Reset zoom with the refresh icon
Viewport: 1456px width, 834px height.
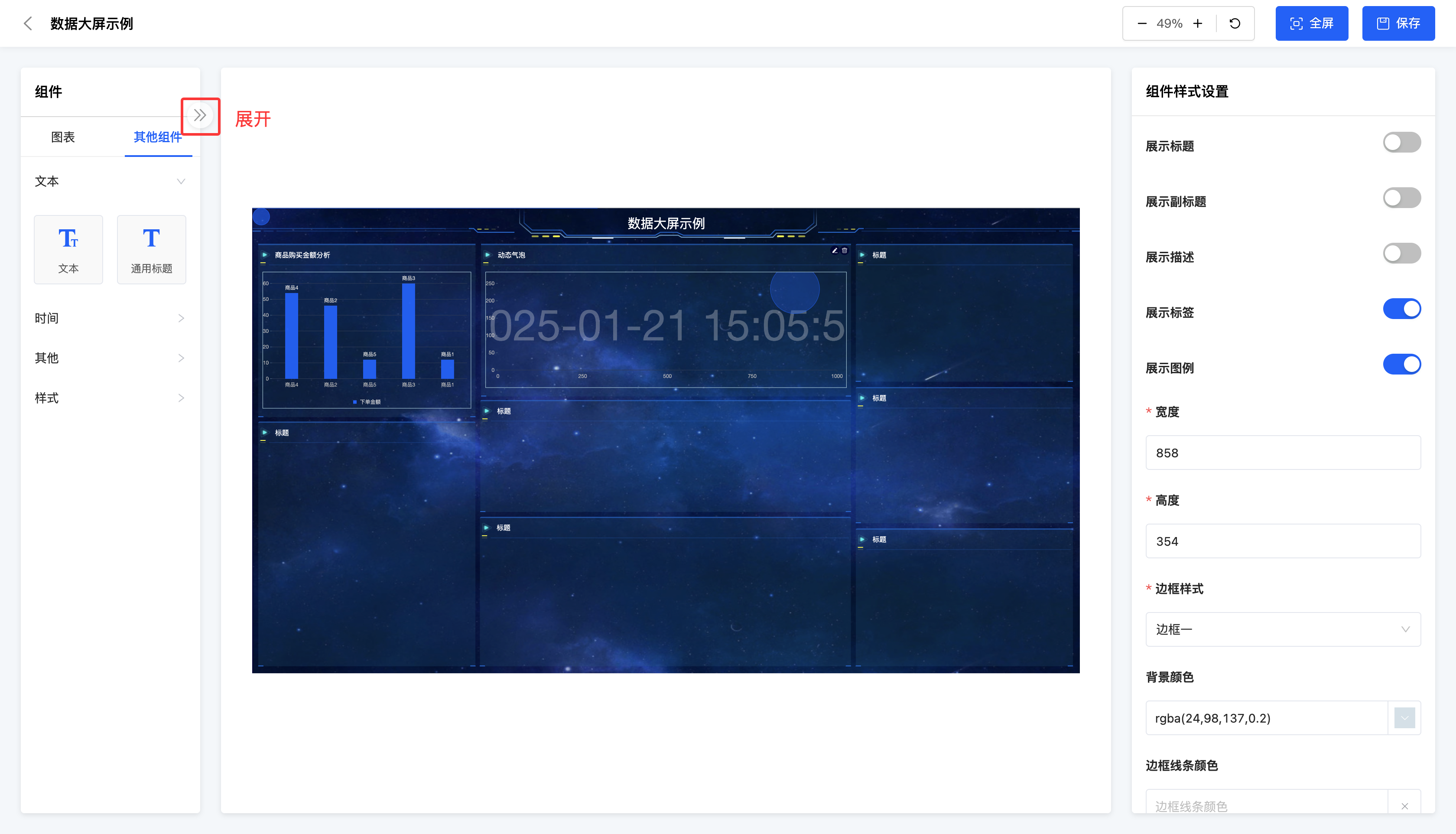[1235, 23]
